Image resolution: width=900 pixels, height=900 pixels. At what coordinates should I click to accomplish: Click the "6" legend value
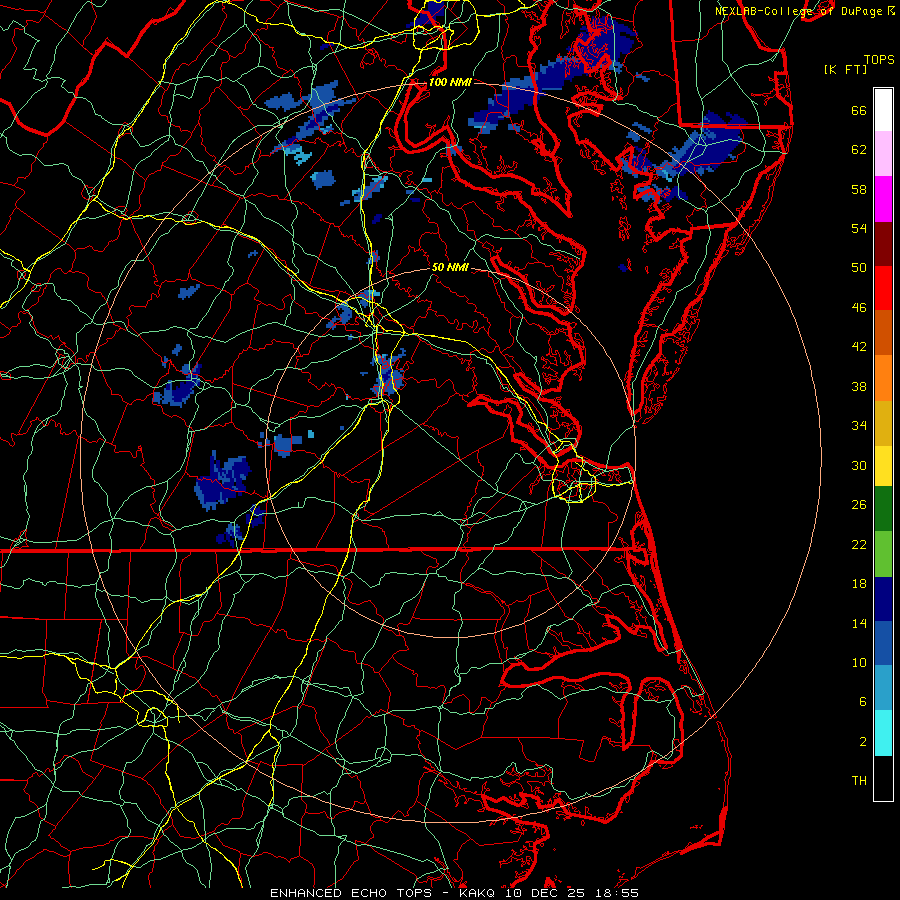click(x=863, y=702)
